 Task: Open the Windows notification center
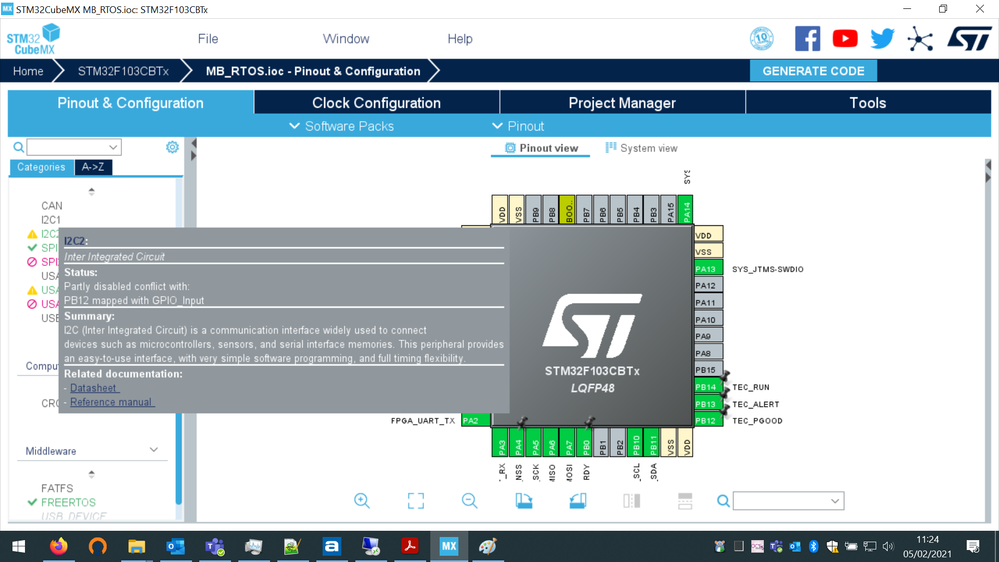[973, 546]
